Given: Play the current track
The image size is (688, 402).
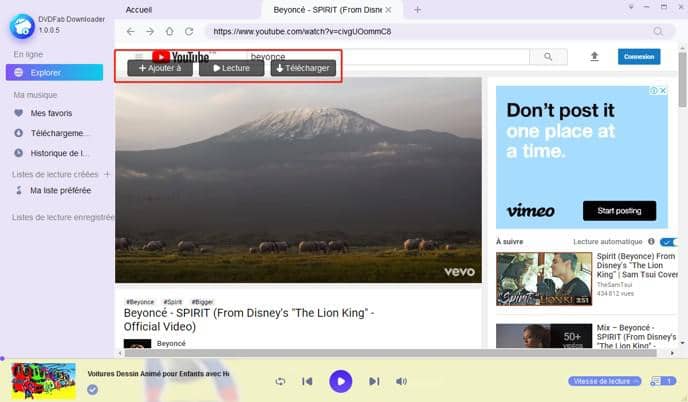Looking at the screenshot, I should pos(340,381).
